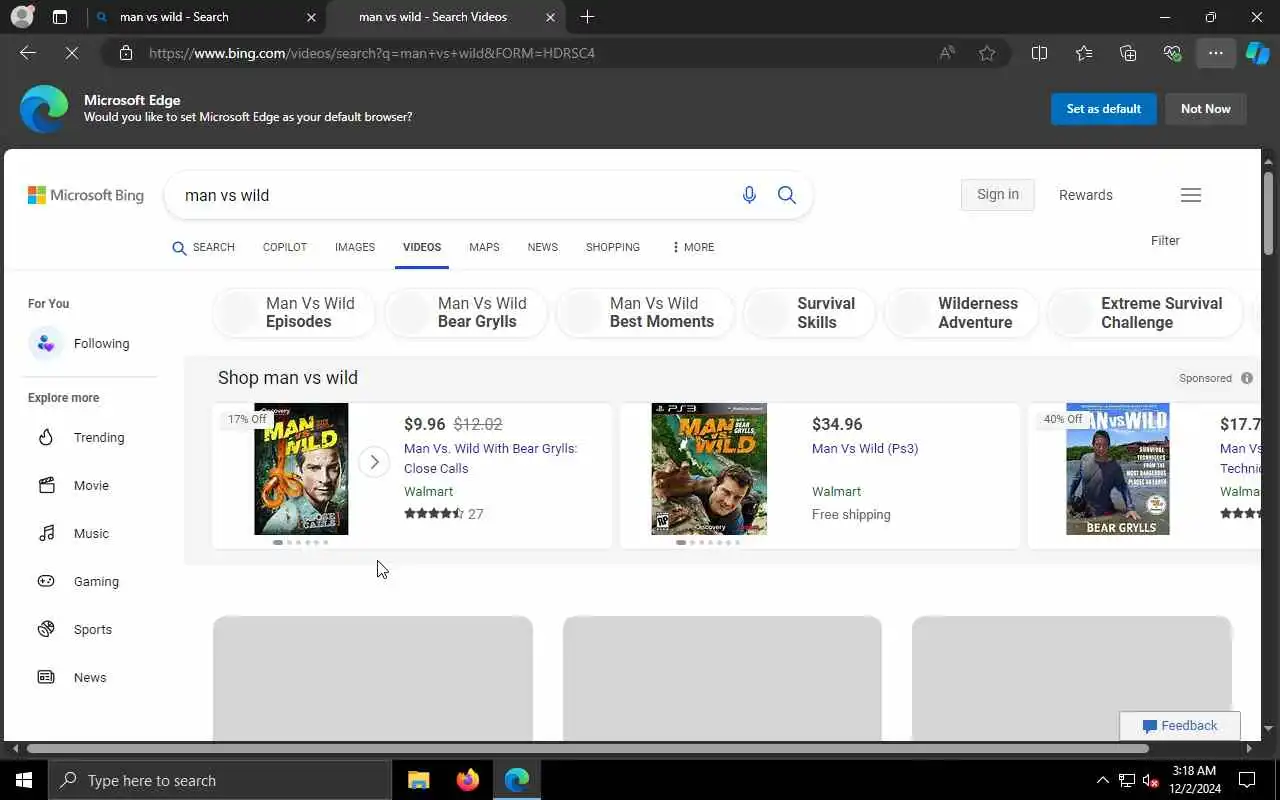
Task: Open Edge Settings and more menu
Action: pyautogui.click(x=1216, y=53)
